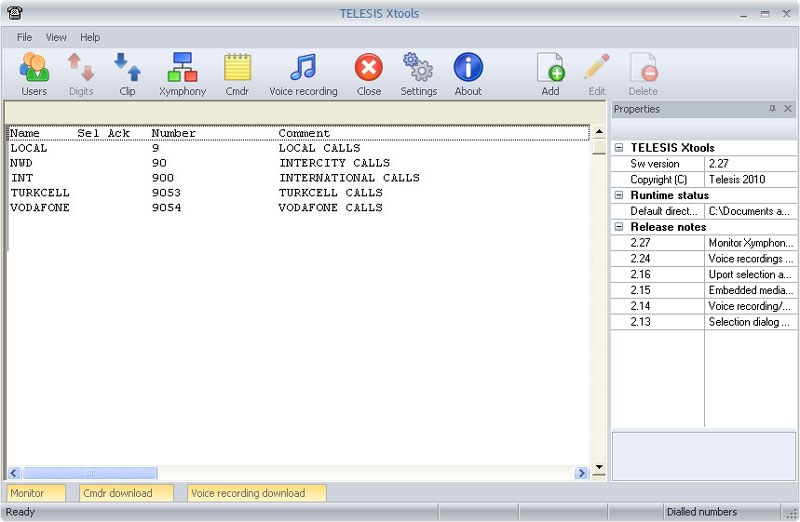Click the Add document icon
The width and height of the screenshot is (800, 522).
click(550, 68)
